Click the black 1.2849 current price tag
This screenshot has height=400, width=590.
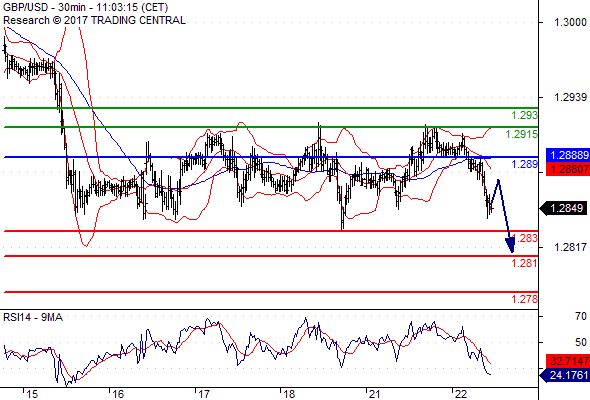tap(563, 208)
